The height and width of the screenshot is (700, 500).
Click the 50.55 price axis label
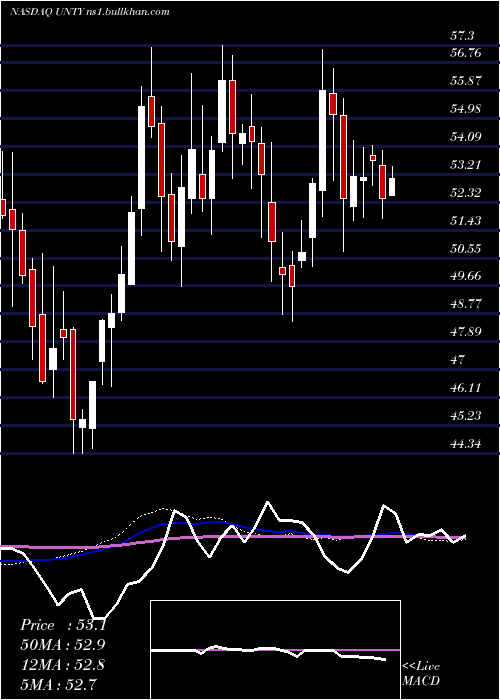click(x=467, y=248)
